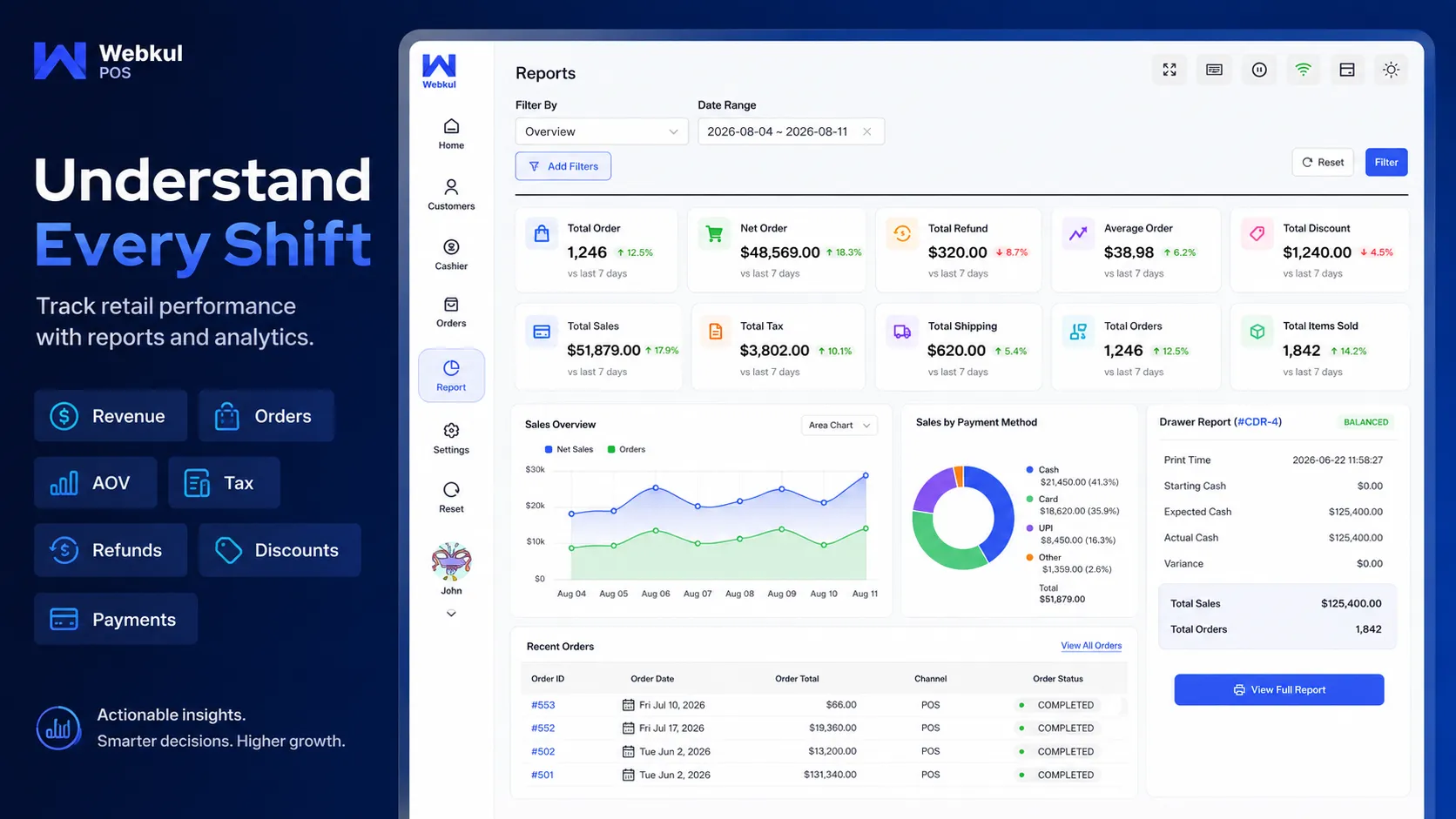Click View Full Report button

[1278, 689]
